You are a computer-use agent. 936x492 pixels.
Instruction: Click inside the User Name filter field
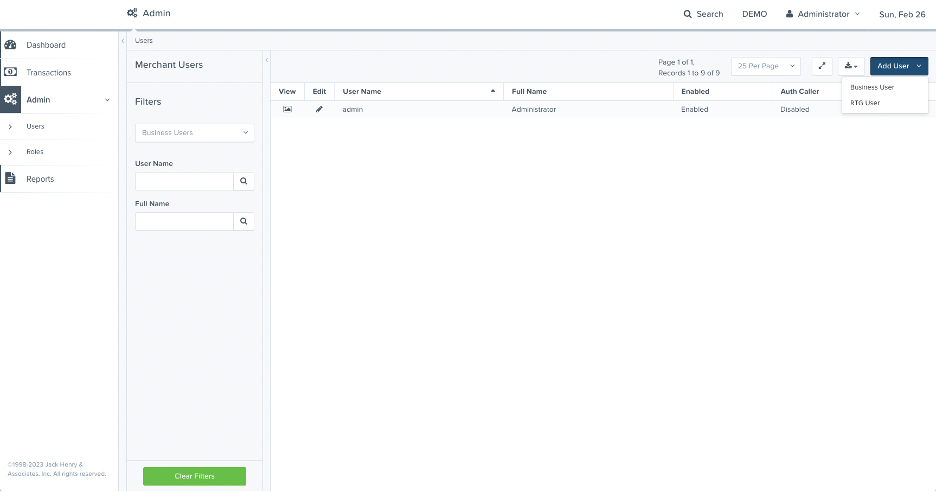pyautogui.click(x=184, y=182)
